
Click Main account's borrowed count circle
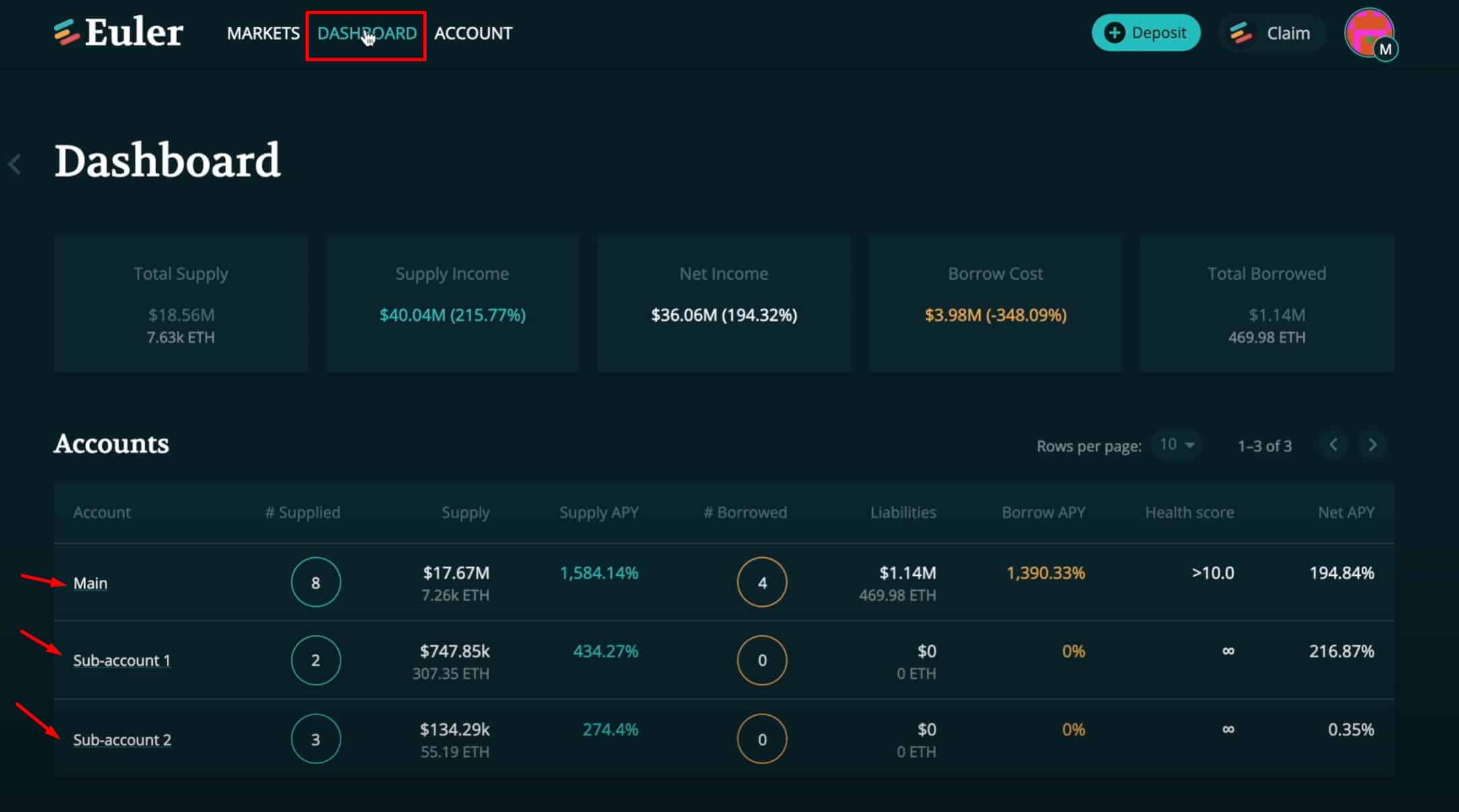762,583
